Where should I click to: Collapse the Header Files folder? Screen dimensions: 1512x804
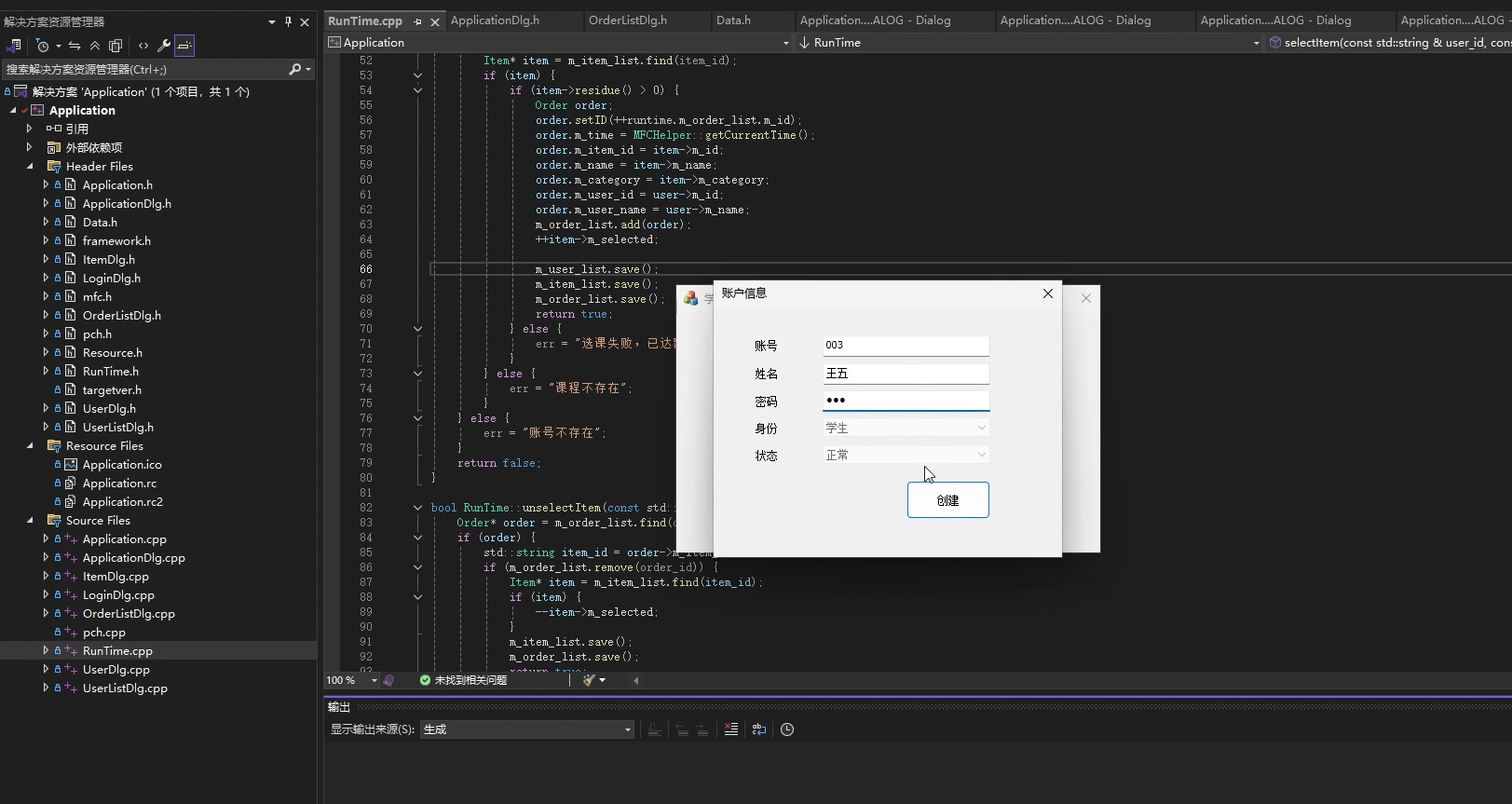tap(30, 166)
